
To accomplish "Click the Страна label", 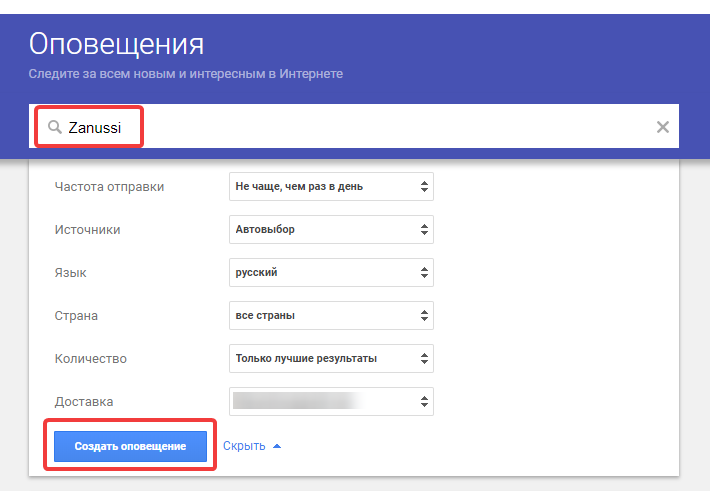I will coord(76,316).
